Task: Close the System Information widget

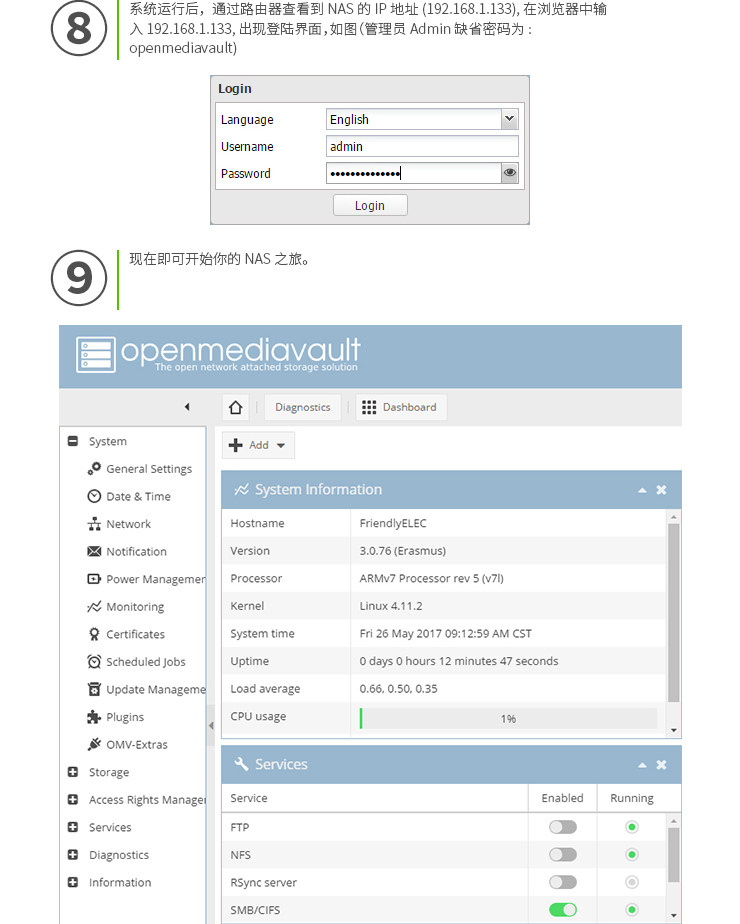Action: 661,490
